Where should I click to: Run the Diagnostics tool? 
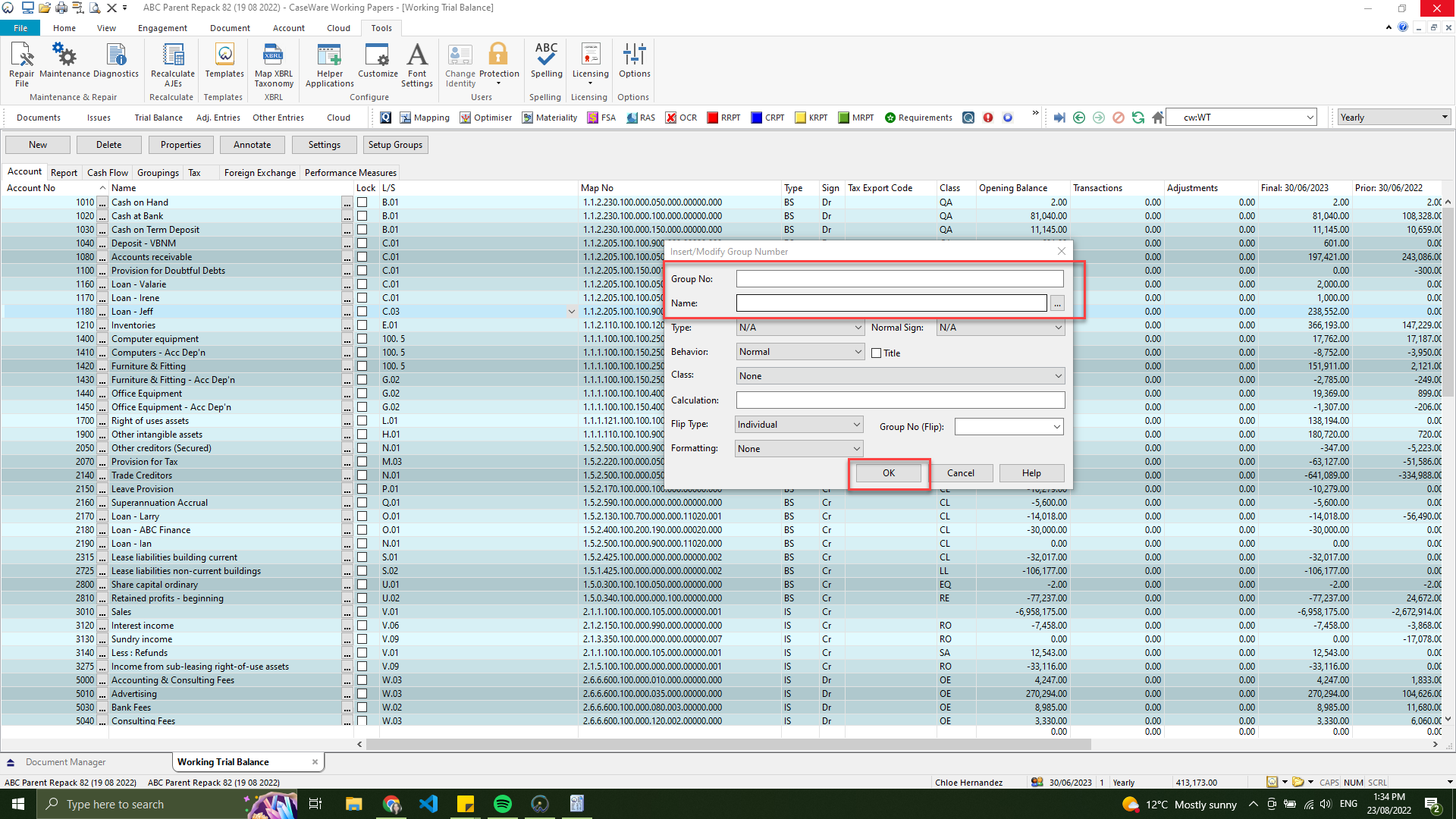[x=116, y=61]
